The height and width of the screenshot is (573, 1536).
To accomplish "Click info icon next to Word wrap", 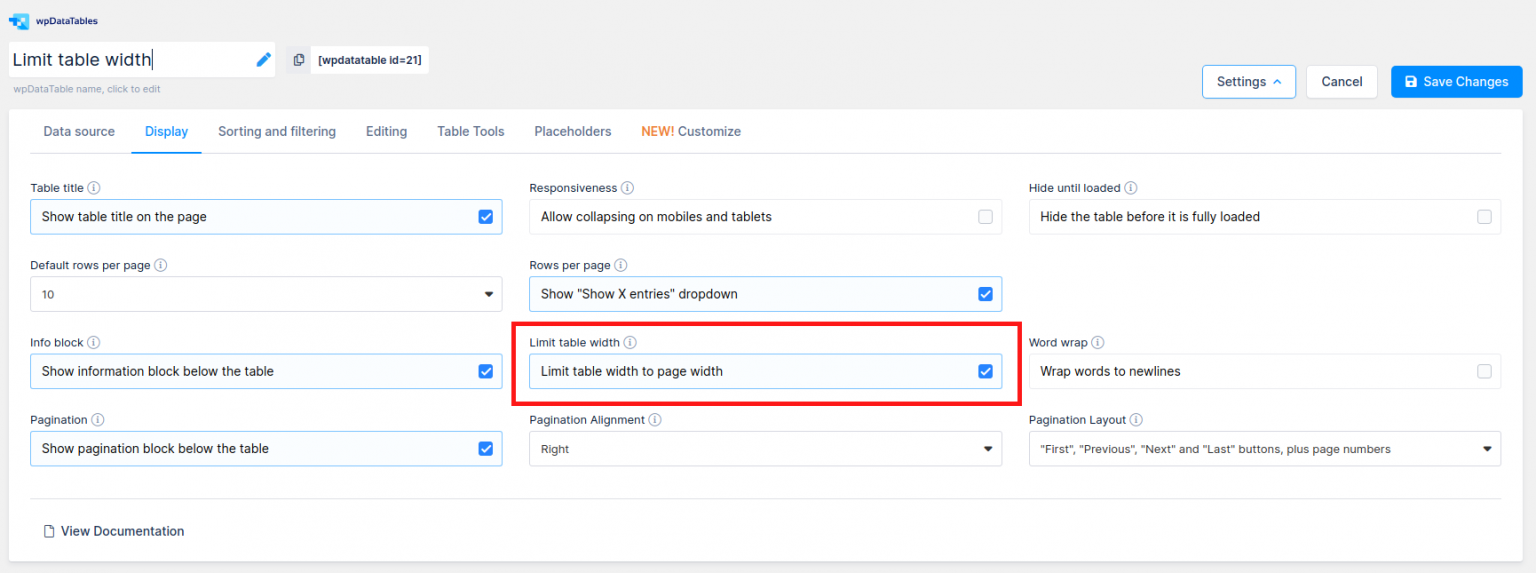I will [1097, 343].
